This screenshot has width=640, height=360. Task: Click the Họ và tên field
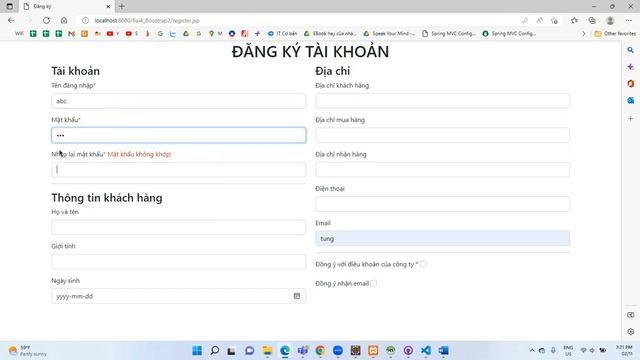point(178,227)
